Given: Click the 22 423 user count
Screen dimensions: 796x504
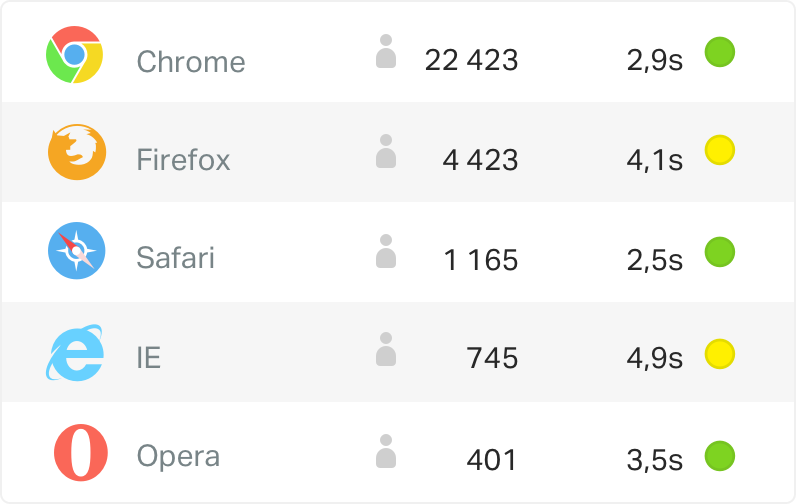Looking at the screenshot, I should 471,60.
